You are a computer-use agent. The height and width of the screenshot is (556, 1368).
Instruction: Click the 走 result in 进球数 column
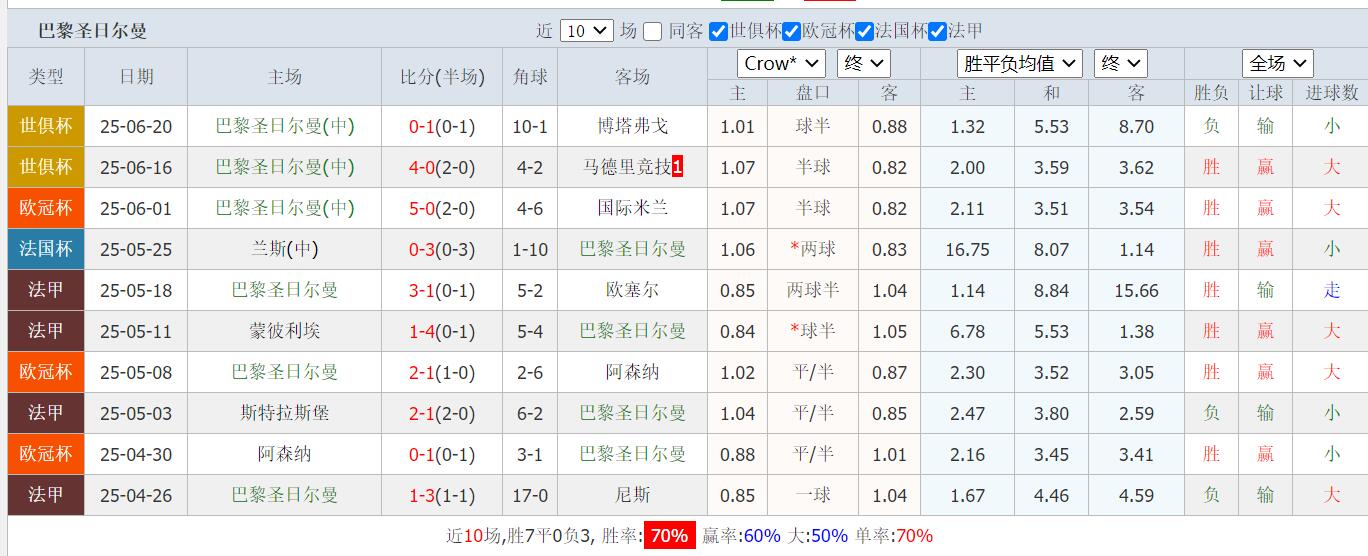coord(1332,290)
